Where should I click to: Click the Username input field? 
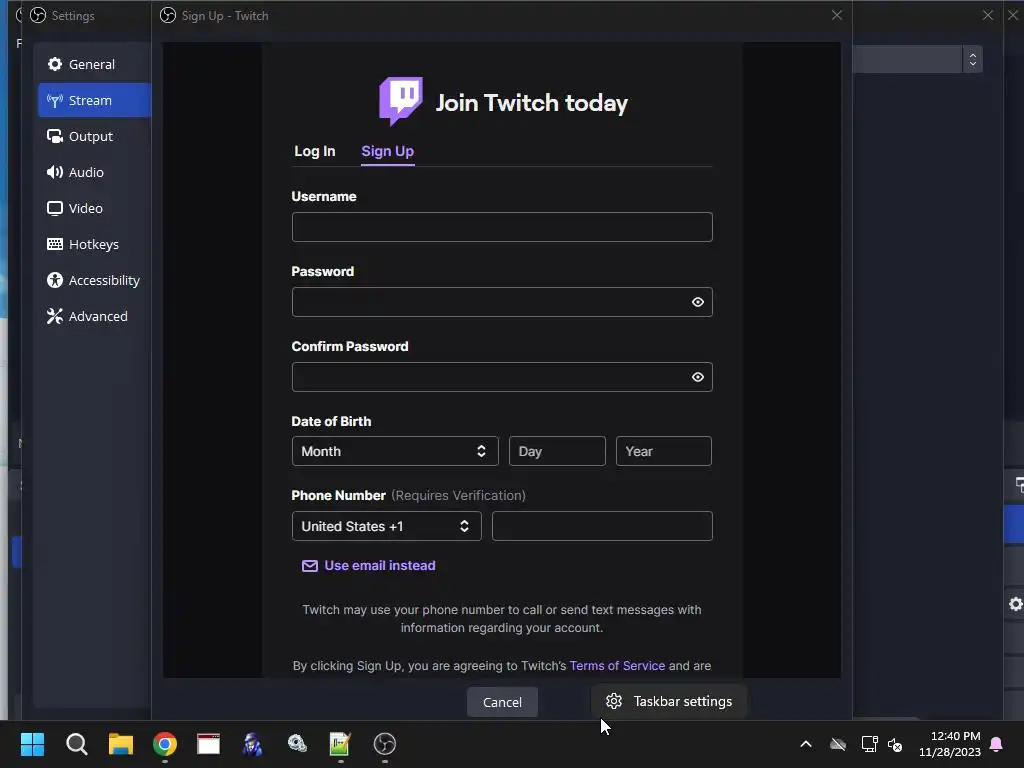click(x=502, y=227)
